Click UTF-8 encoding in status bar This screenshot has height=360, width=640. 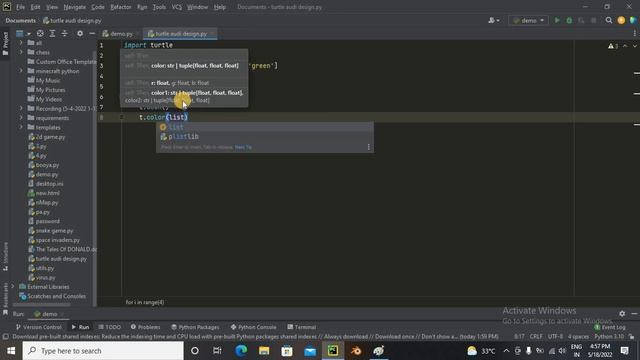point(555,337)
